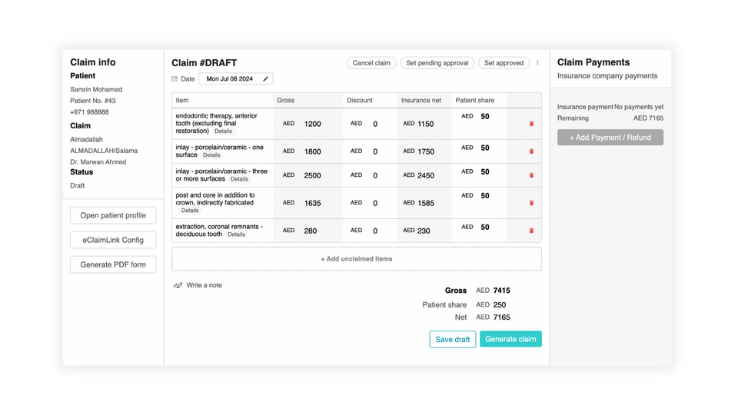The height and width of the screenshot is (415, 738).
Task: Delete the endodontic therapy claim item
Action: coord(531,124)
